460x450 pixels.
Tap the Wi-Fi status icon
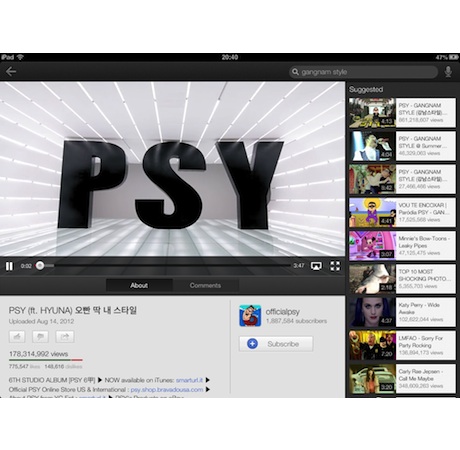20,57
